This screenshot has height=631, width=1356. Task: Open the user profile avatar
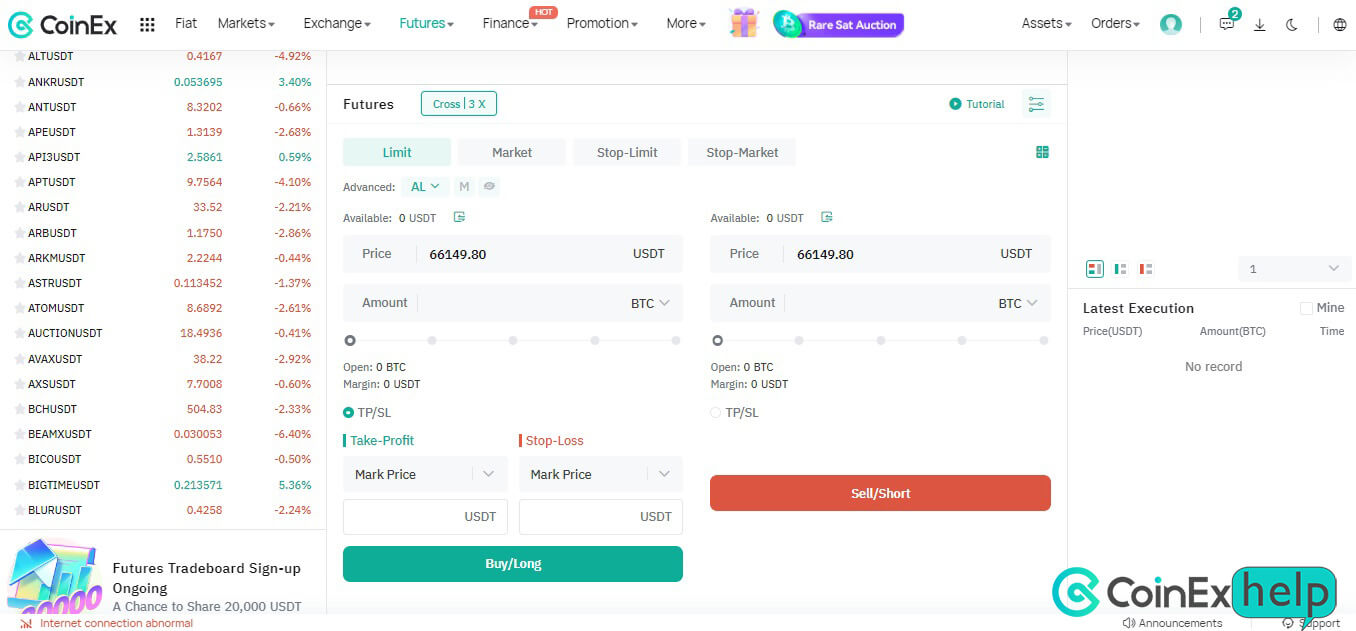pyautogui.click(x=1170, y=24)
